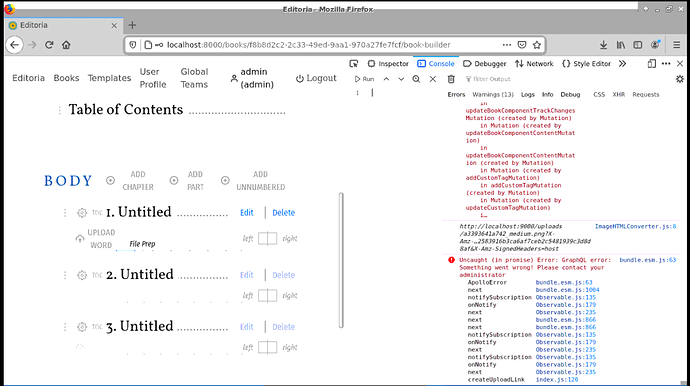Open drag handle dots for chapter 1 Untitled
This screenshot has width=690, height=386.
tap(65, 213)
